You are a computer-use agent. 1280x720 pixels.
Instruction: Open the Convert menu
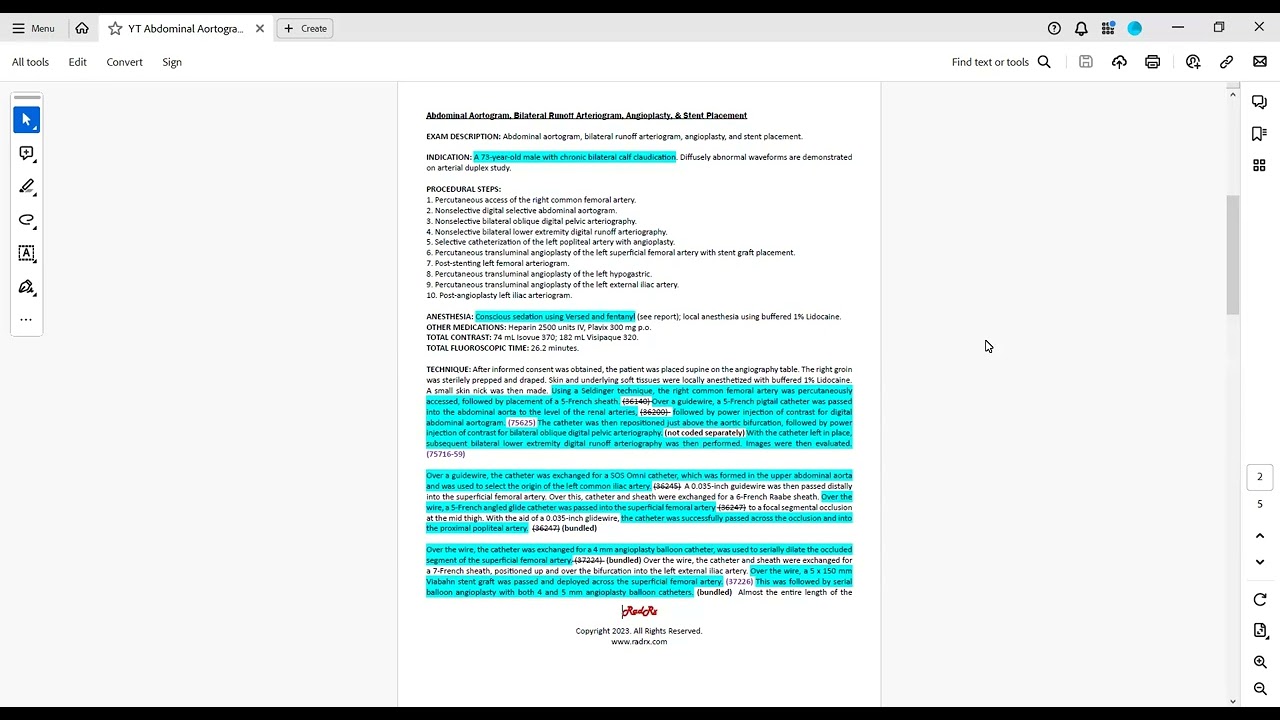[125, 62]
